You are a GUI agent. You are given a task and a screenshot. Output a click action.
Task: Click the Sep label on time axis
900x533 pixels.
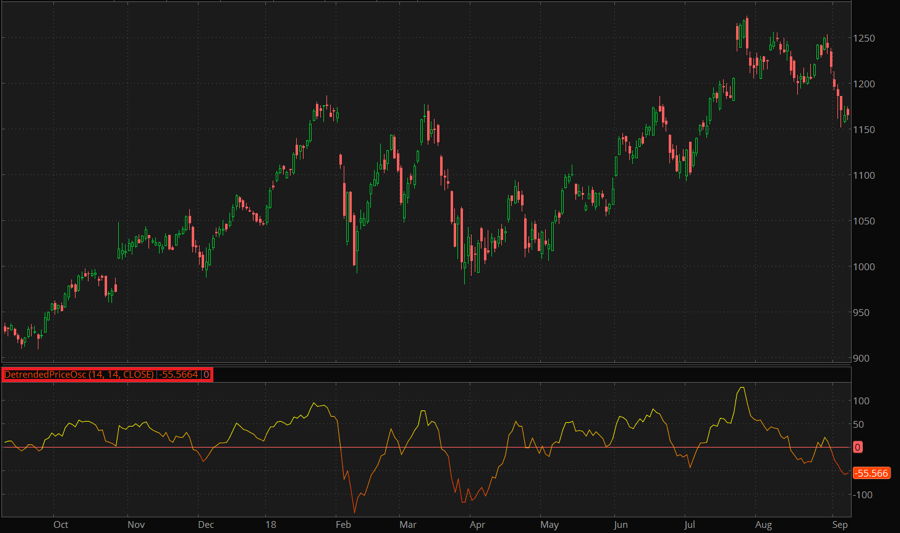coord(840,523)
